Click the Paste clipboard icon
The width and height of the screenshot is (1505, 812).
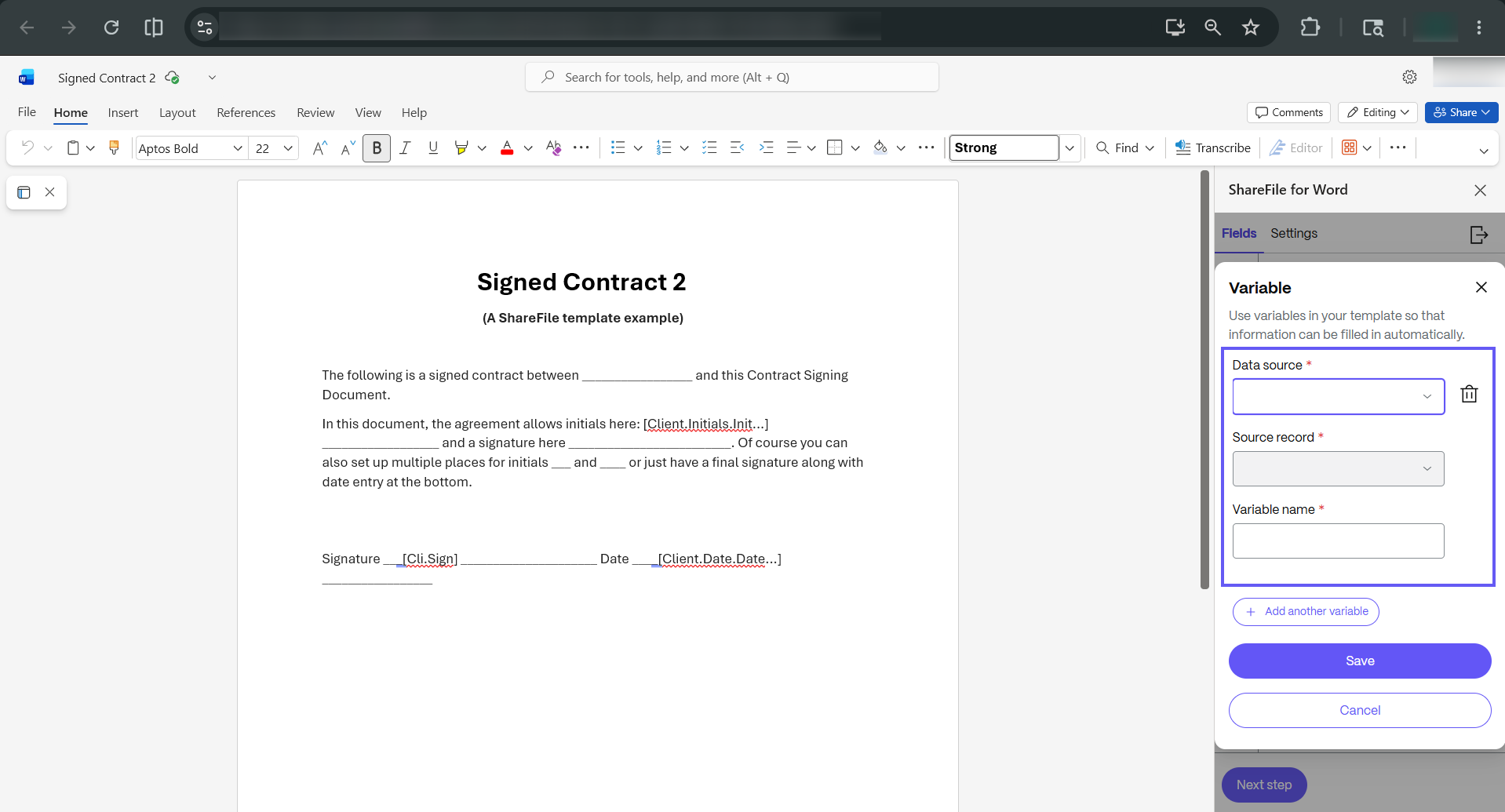[73, 147]
